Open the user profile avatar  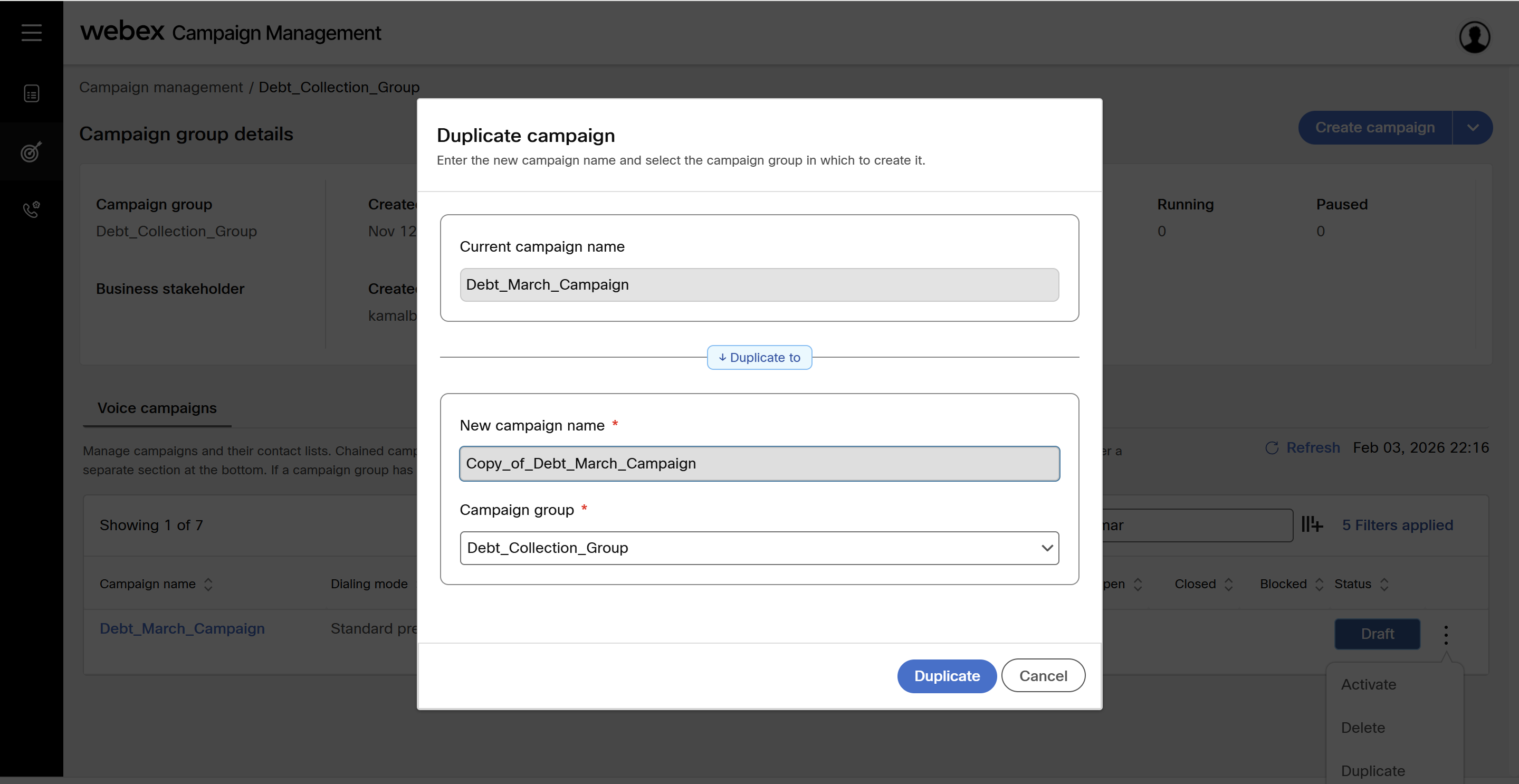click(x=1474, y=37)
